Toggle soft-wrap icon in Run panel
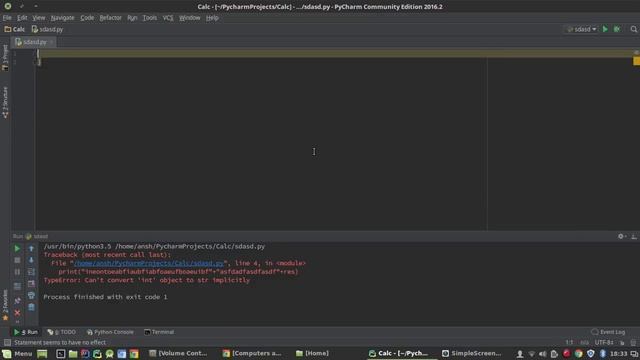This screenshot has width=640, height=360. coord(31,272)
